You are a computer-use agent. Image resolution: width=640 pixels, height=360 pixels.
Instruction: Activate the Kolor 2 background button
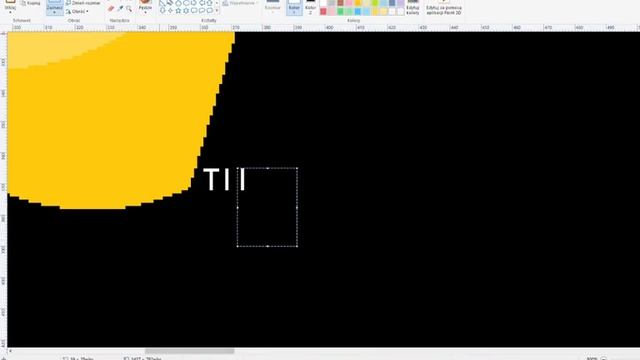coord(310,7)
